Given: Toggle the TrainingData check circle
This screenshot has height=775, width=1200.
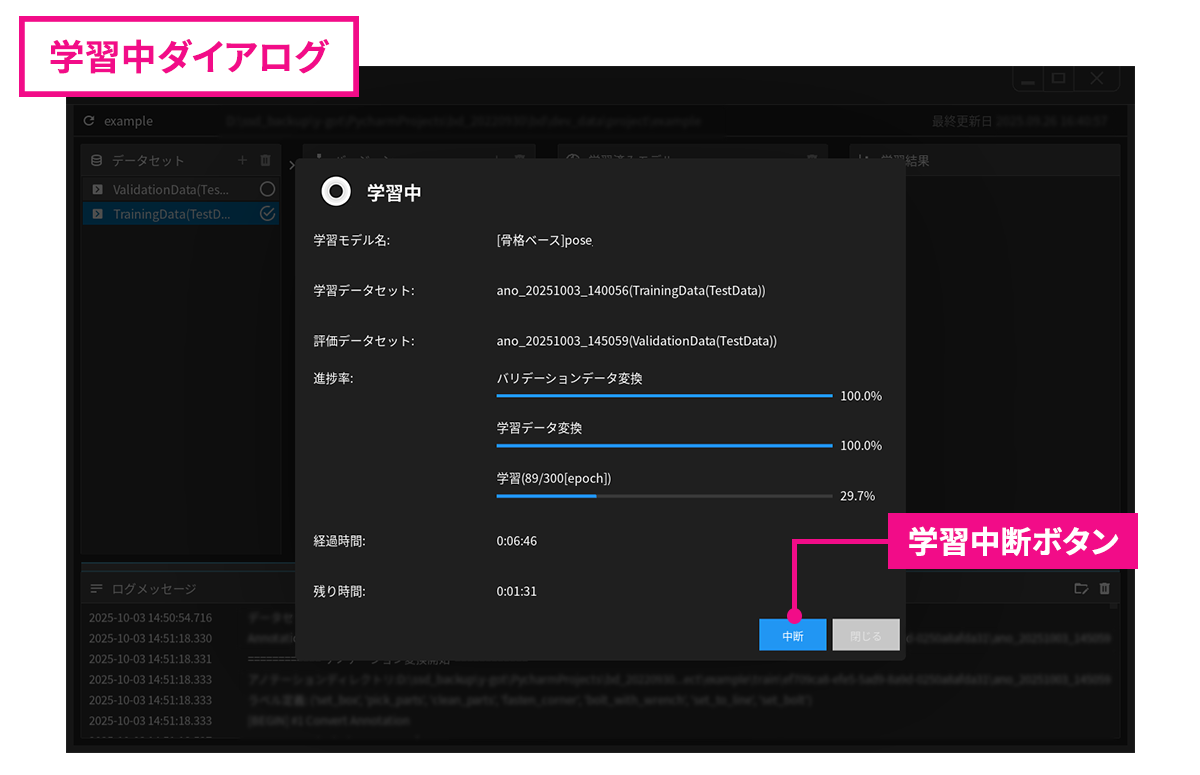Looking at the screenshot, I should pos(267,213).
